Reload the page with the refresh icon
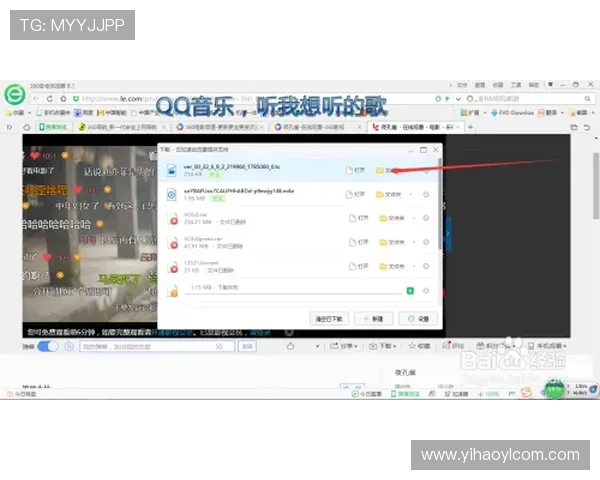 click(x=50, y=99)
